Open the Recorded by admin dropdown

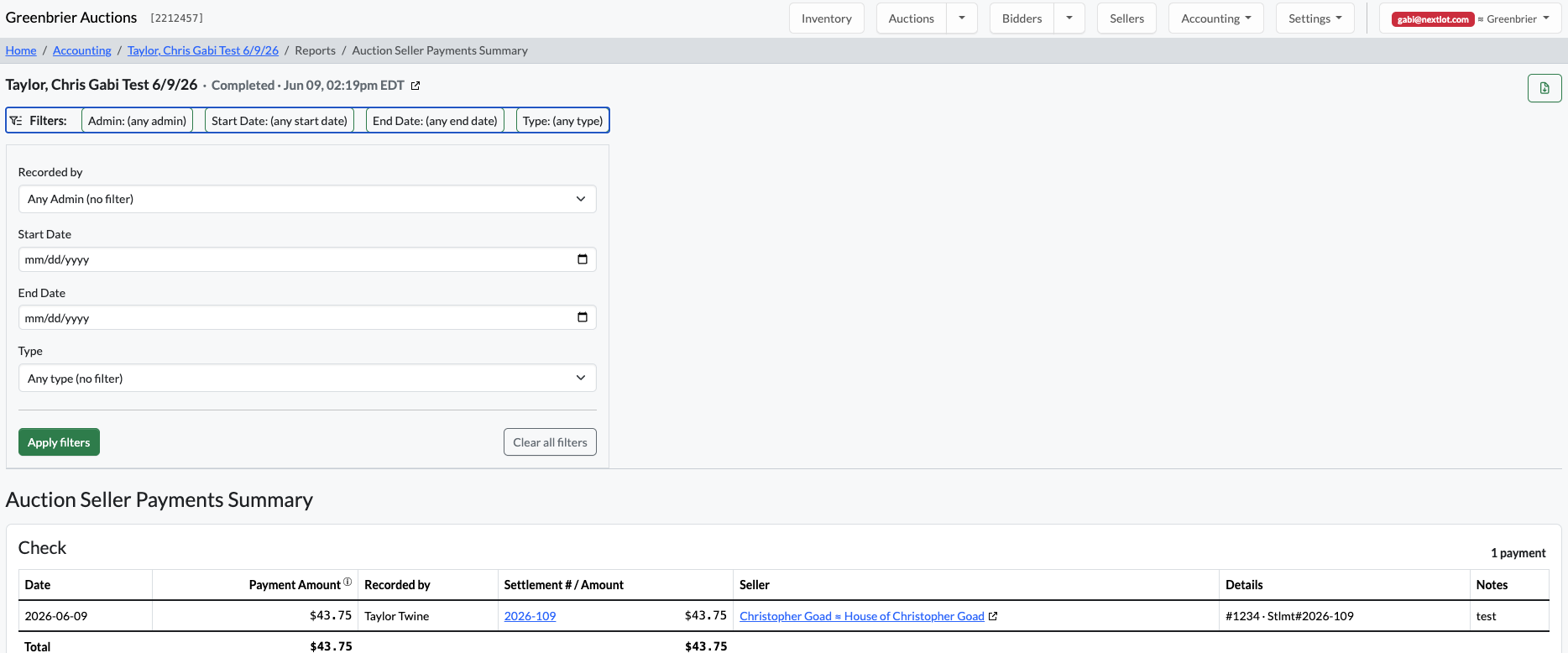click(307, 199)
